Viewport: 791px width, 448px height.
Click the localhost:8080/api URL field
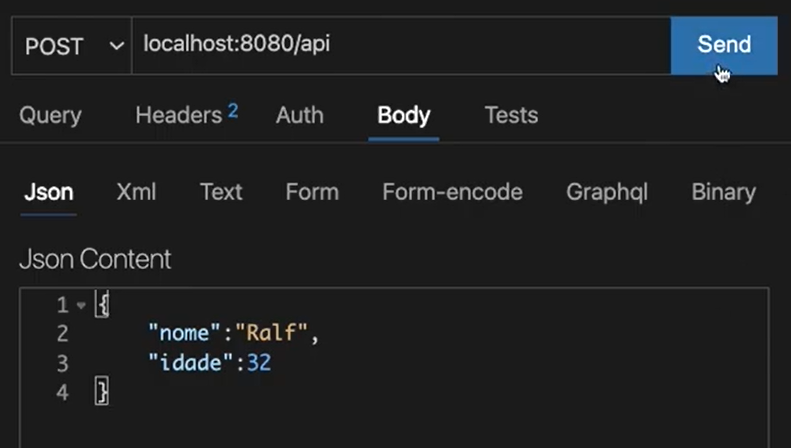[x=400, y=45]
